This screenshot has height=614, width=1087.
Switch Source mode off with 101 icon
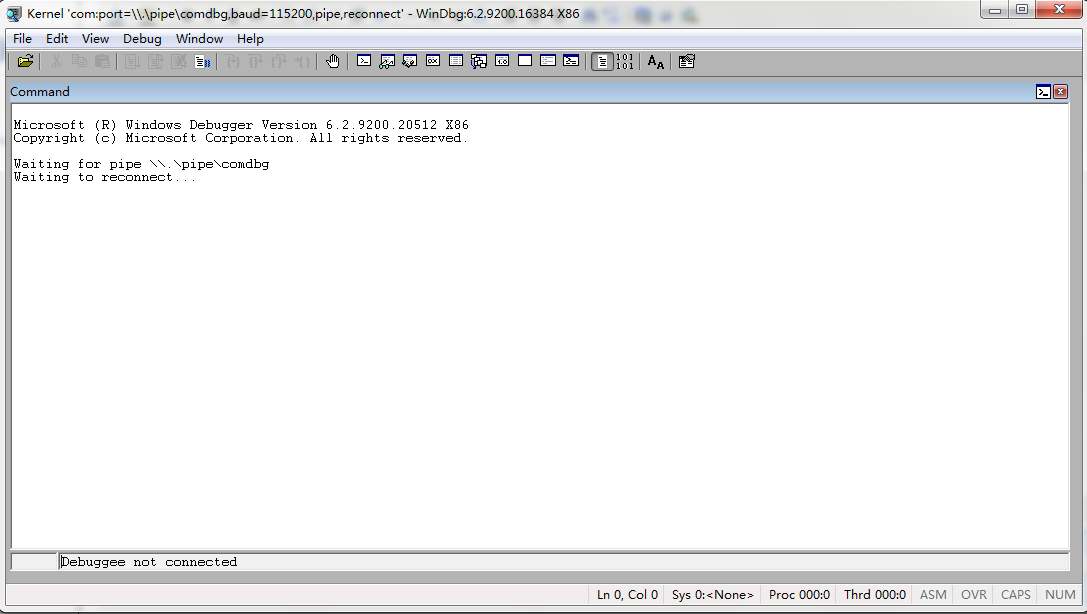[625, 62]
